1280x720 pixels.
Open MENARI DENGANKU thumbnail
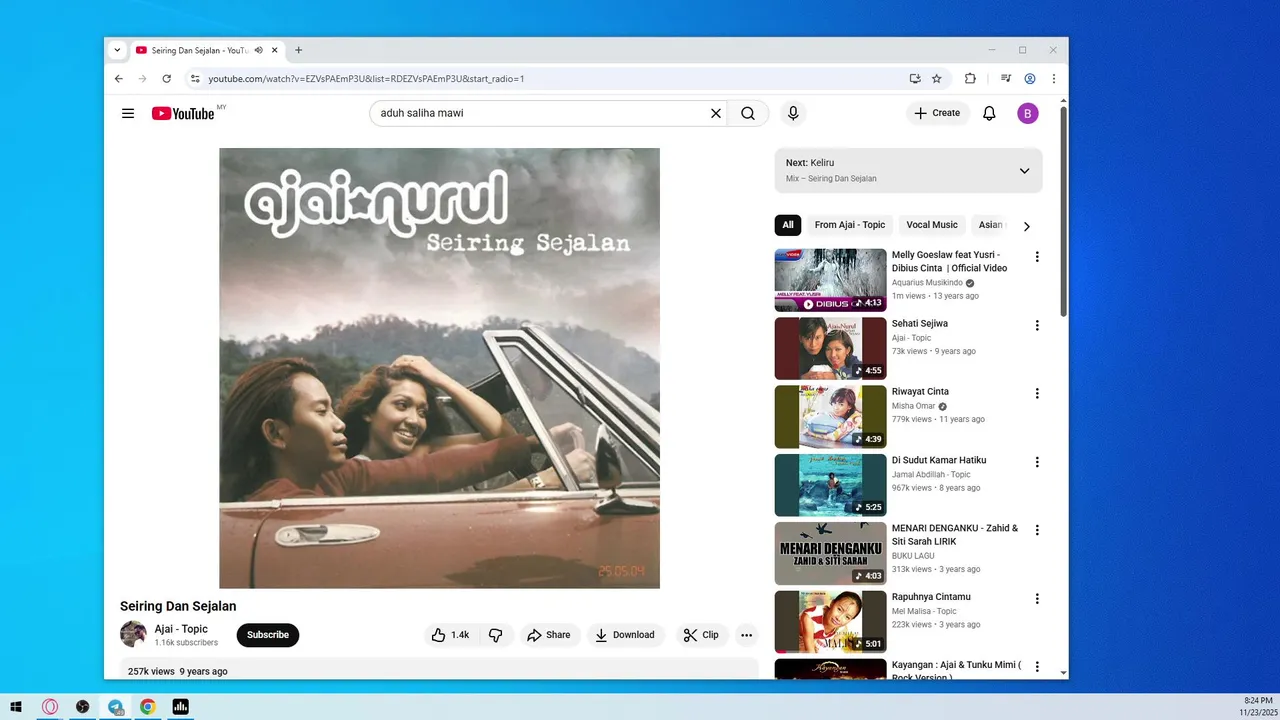click(x=830, y=553)
